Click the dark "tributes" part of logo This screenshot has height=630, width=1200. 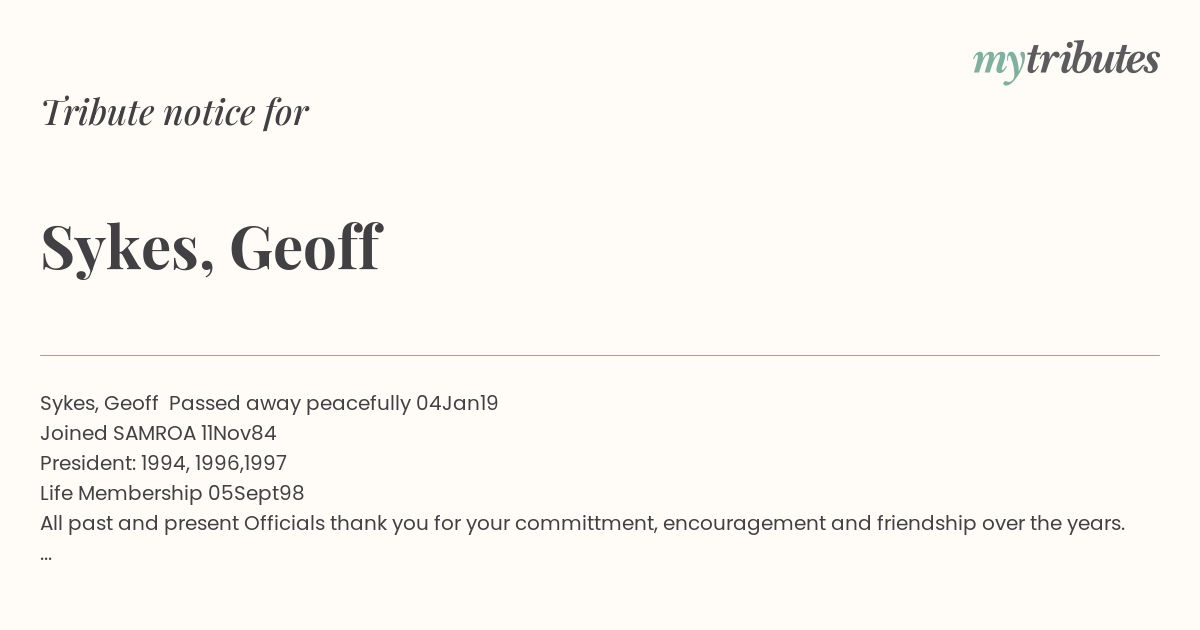tap(1092, 59)
